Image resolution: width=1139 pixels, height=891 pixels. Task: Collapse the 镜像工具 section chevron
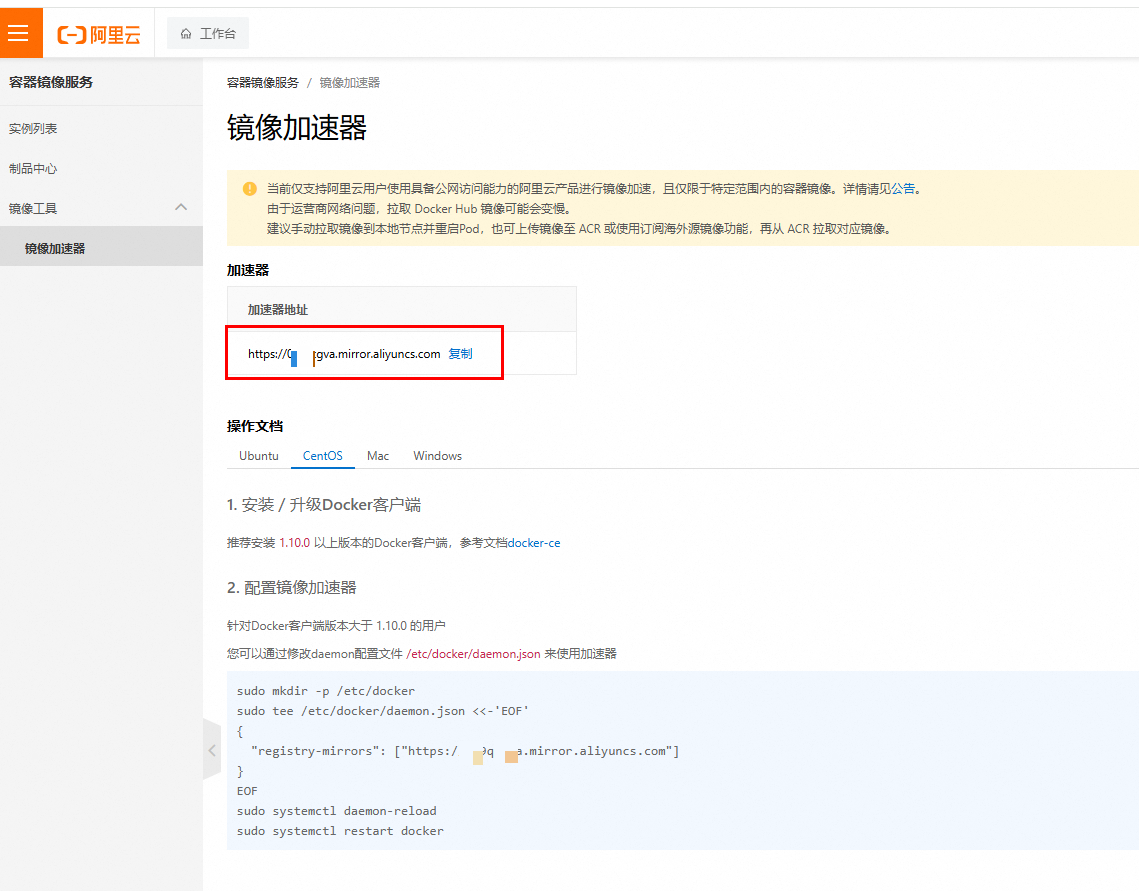coord(181,208)
